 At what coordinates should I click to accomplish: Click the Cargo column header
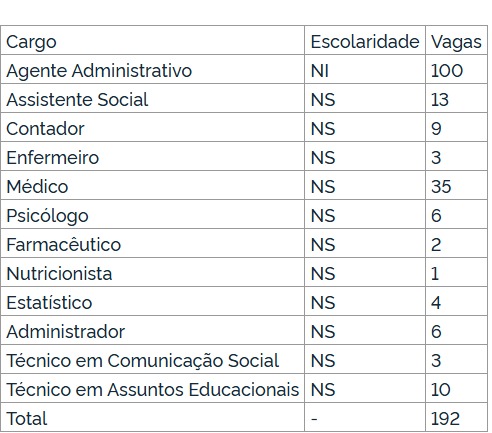pos(31,42)
